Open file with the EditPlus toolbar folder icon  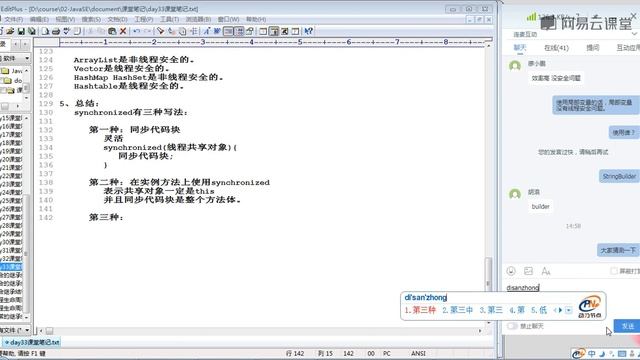[10, 31]
